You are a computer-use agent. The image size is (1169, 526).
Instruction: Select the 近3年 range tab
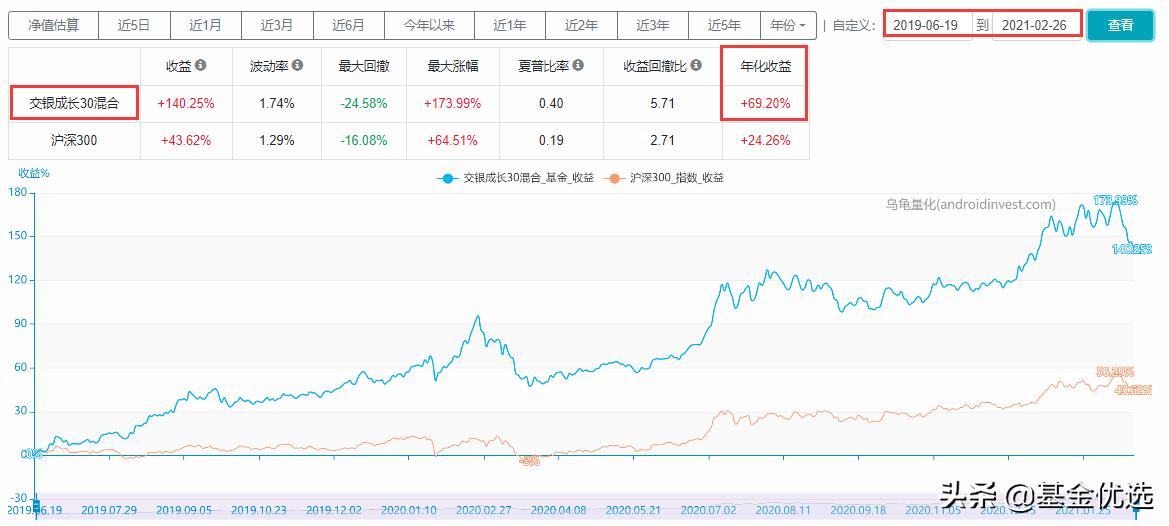[653, 25]
